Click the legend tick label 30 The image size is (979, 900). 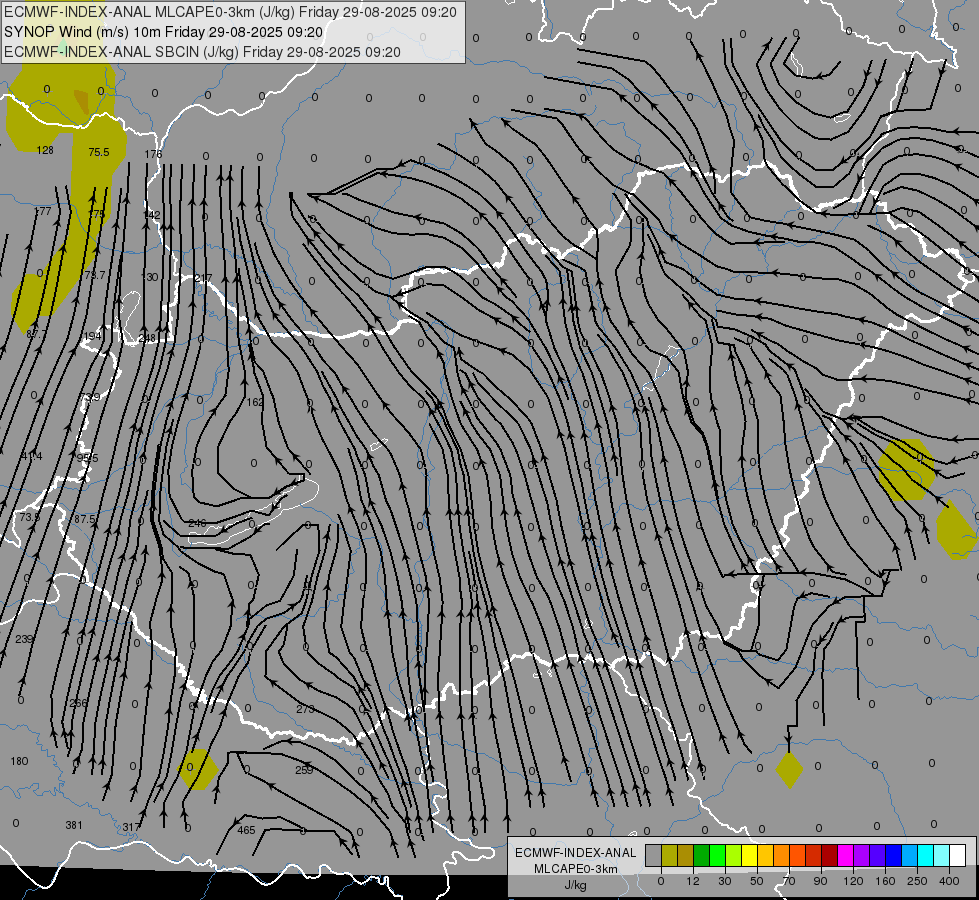click(x=724, y=881)
